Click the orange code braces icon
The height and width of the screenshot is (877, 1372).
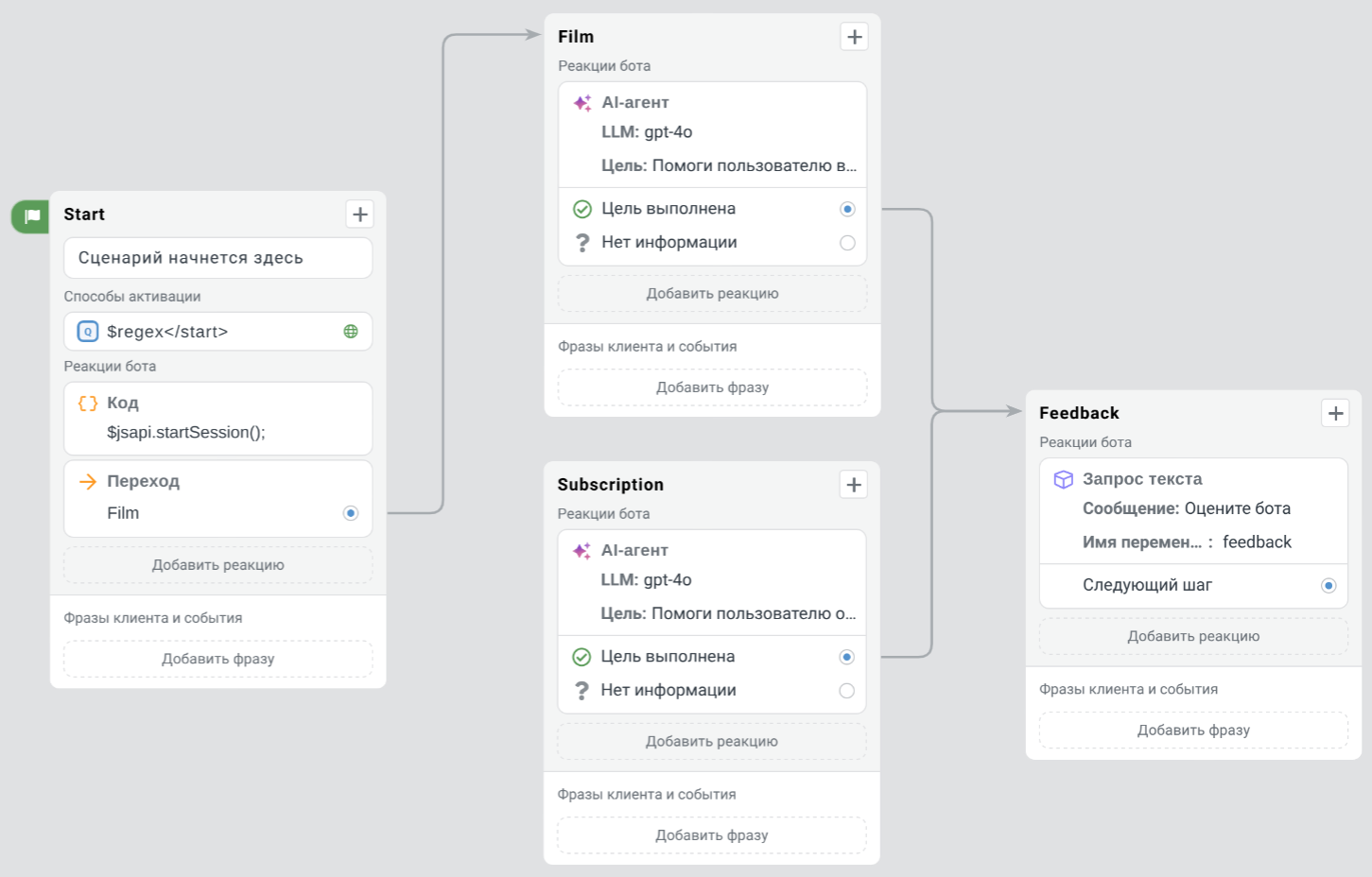pyautogui.click(x=88, y=404)
